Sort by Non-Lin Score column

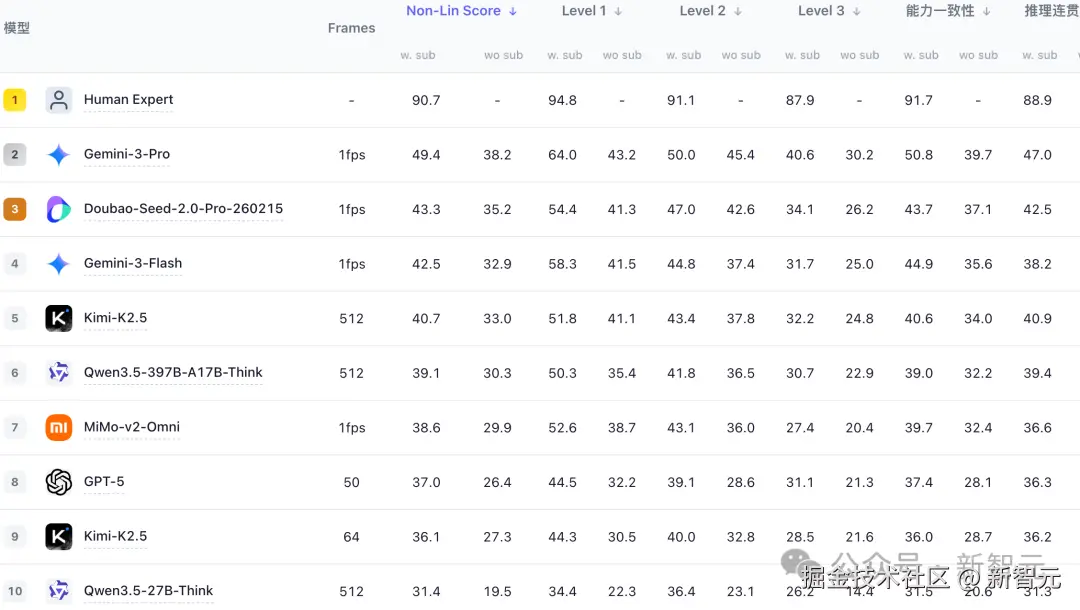point(461,11)
